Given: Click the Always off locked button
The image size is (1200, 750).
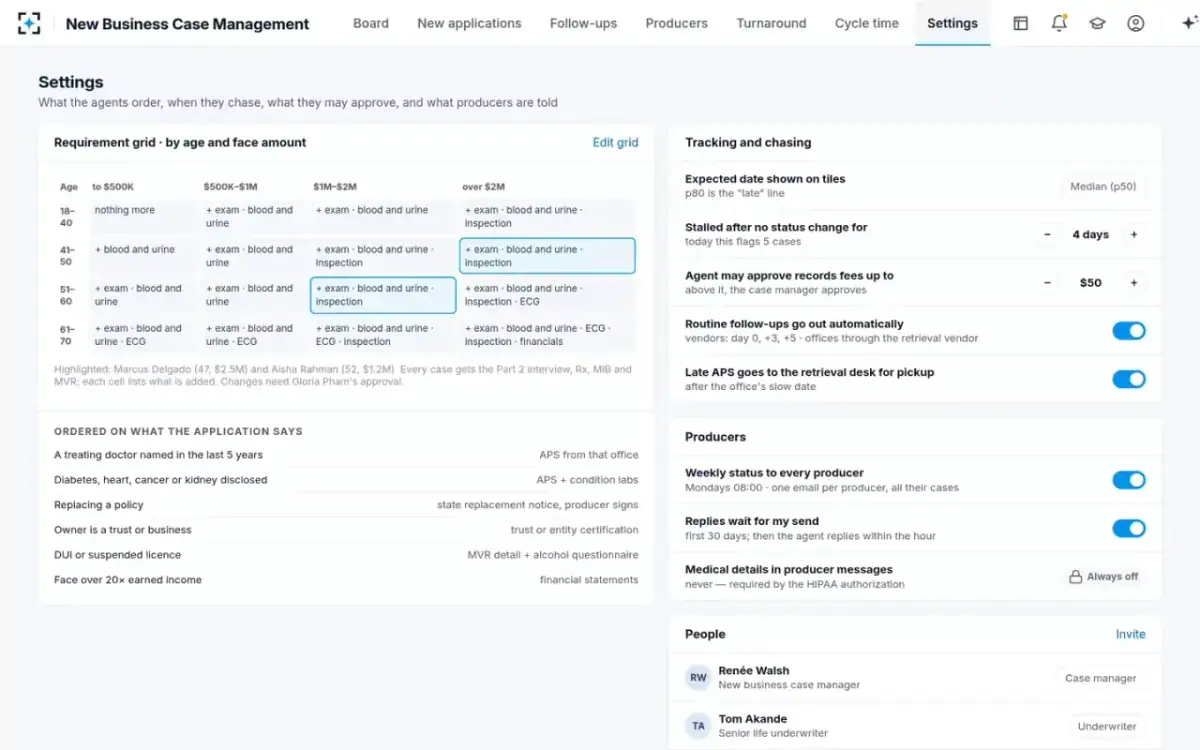Looking at the screenshot, I should point(1103,577).
